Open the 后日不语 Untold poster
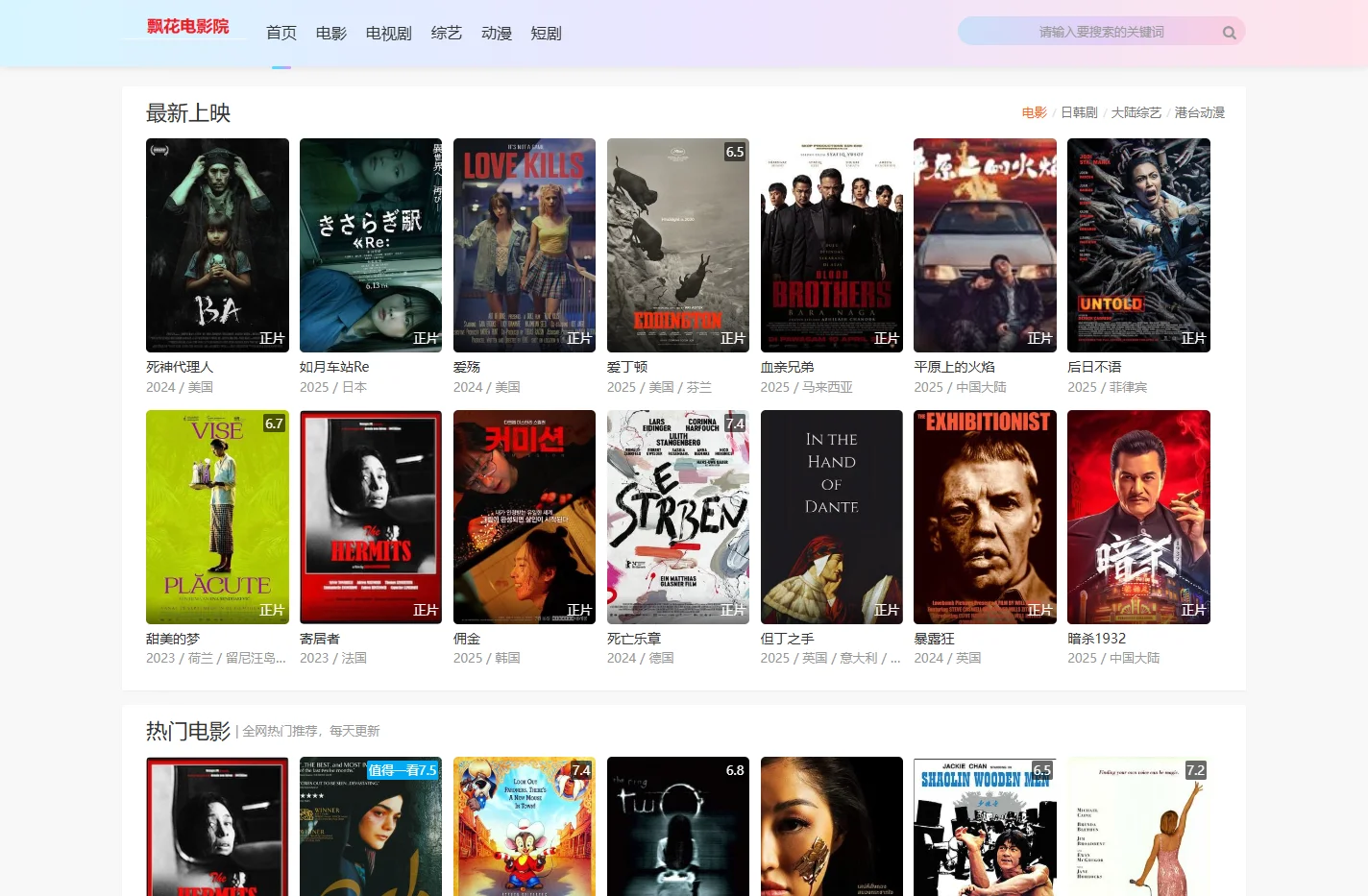 (x=1138, y=245)
